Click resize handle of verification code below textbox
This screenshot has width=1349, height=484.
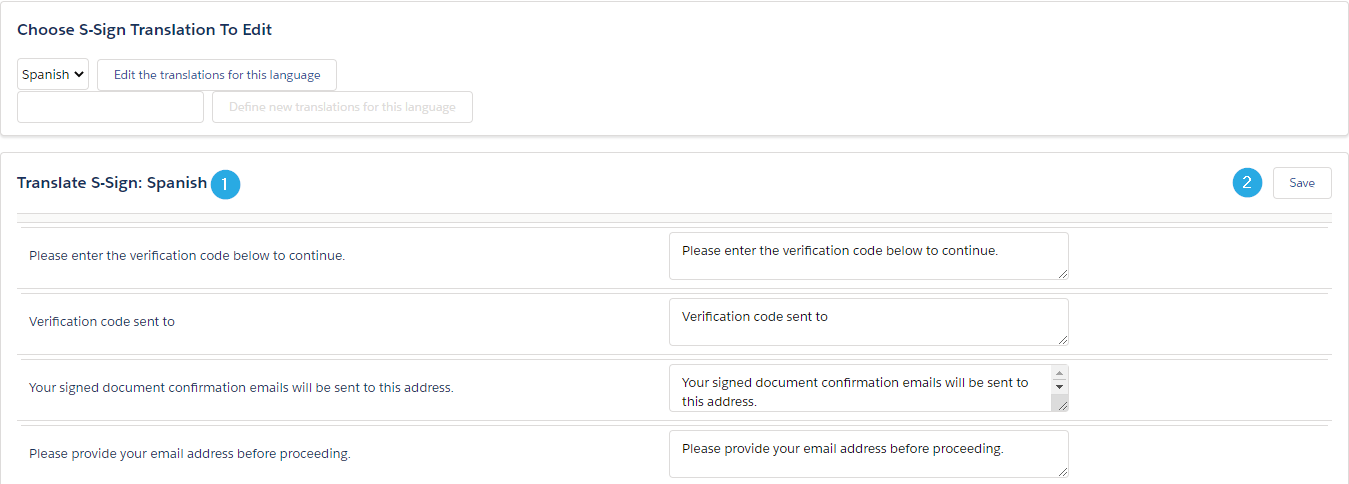pyautogui.click(x=1062, y=273)
